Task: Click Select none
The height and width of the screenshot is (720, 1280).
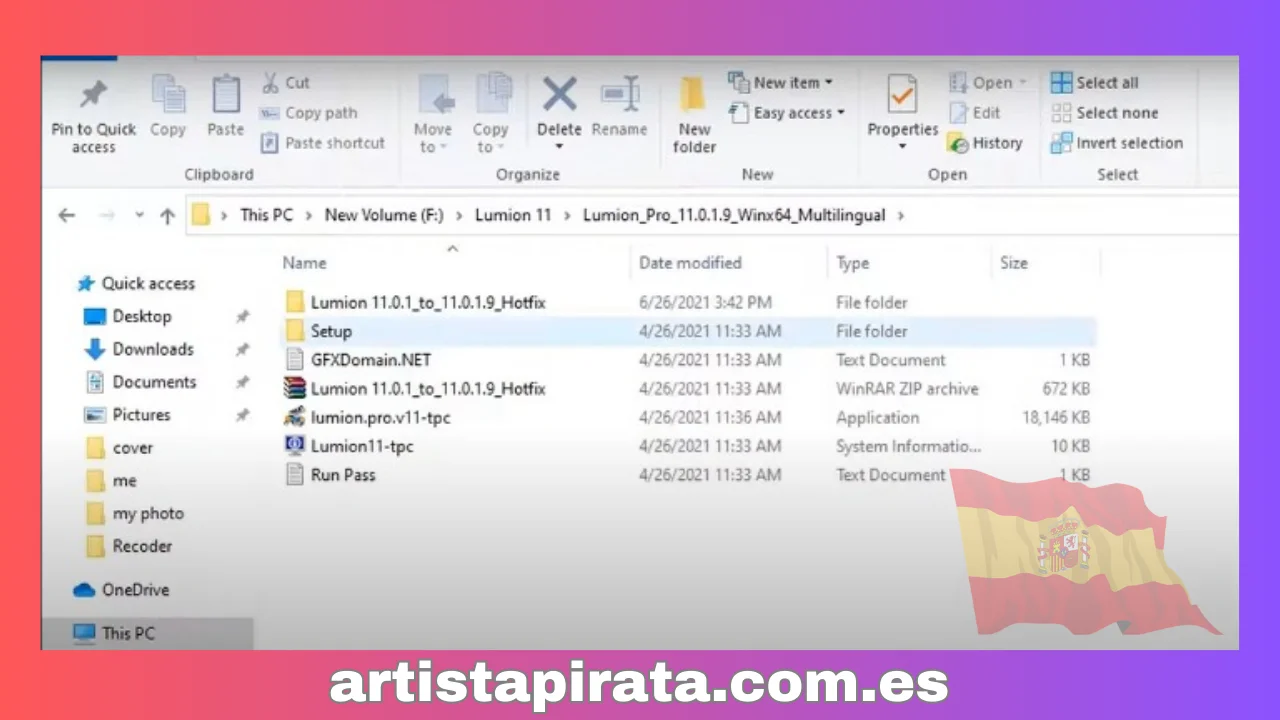Action: coord(1105,113)
